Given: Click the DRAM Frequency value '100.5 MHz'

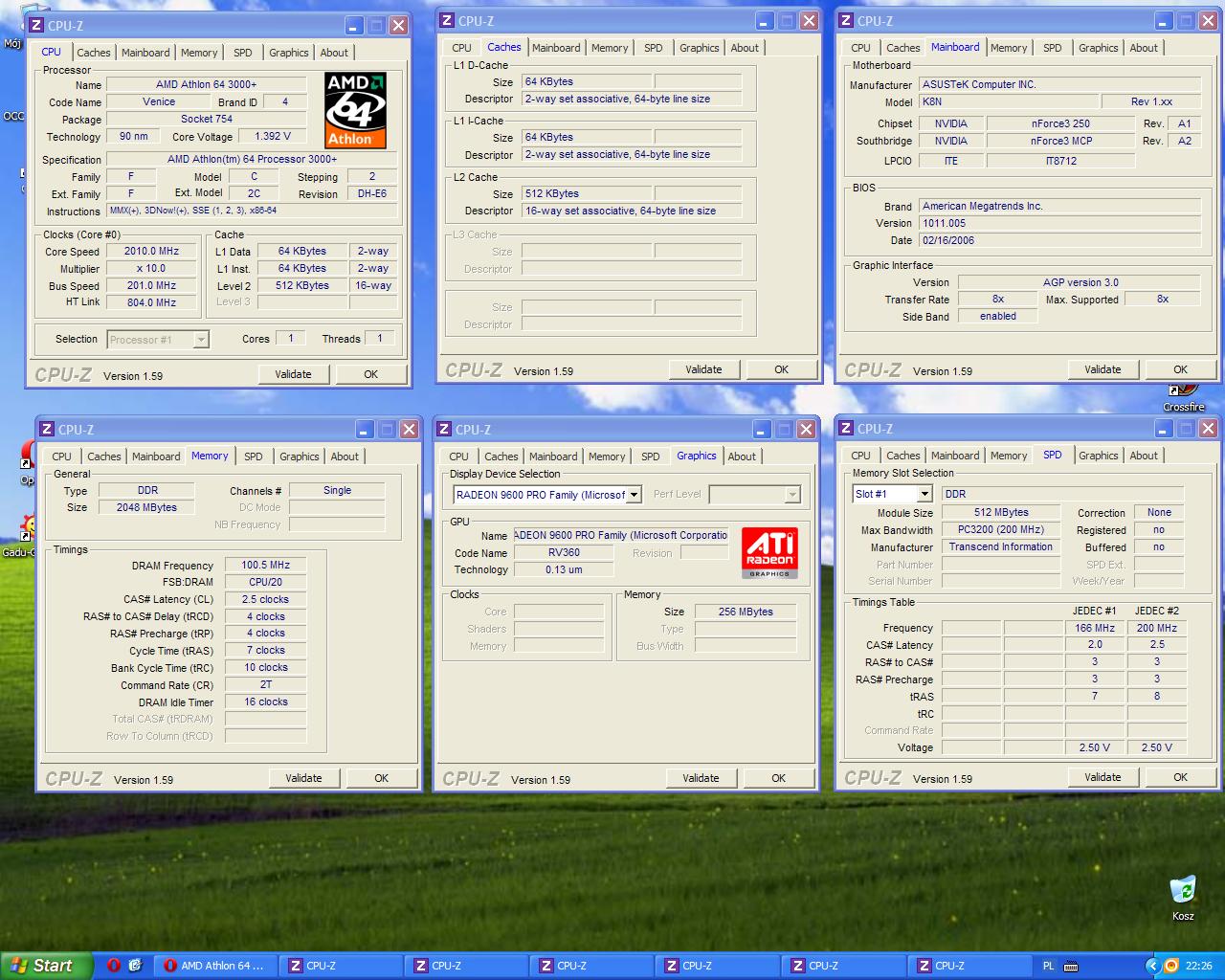Looking at the screenshot, I should tap(266, 565).
